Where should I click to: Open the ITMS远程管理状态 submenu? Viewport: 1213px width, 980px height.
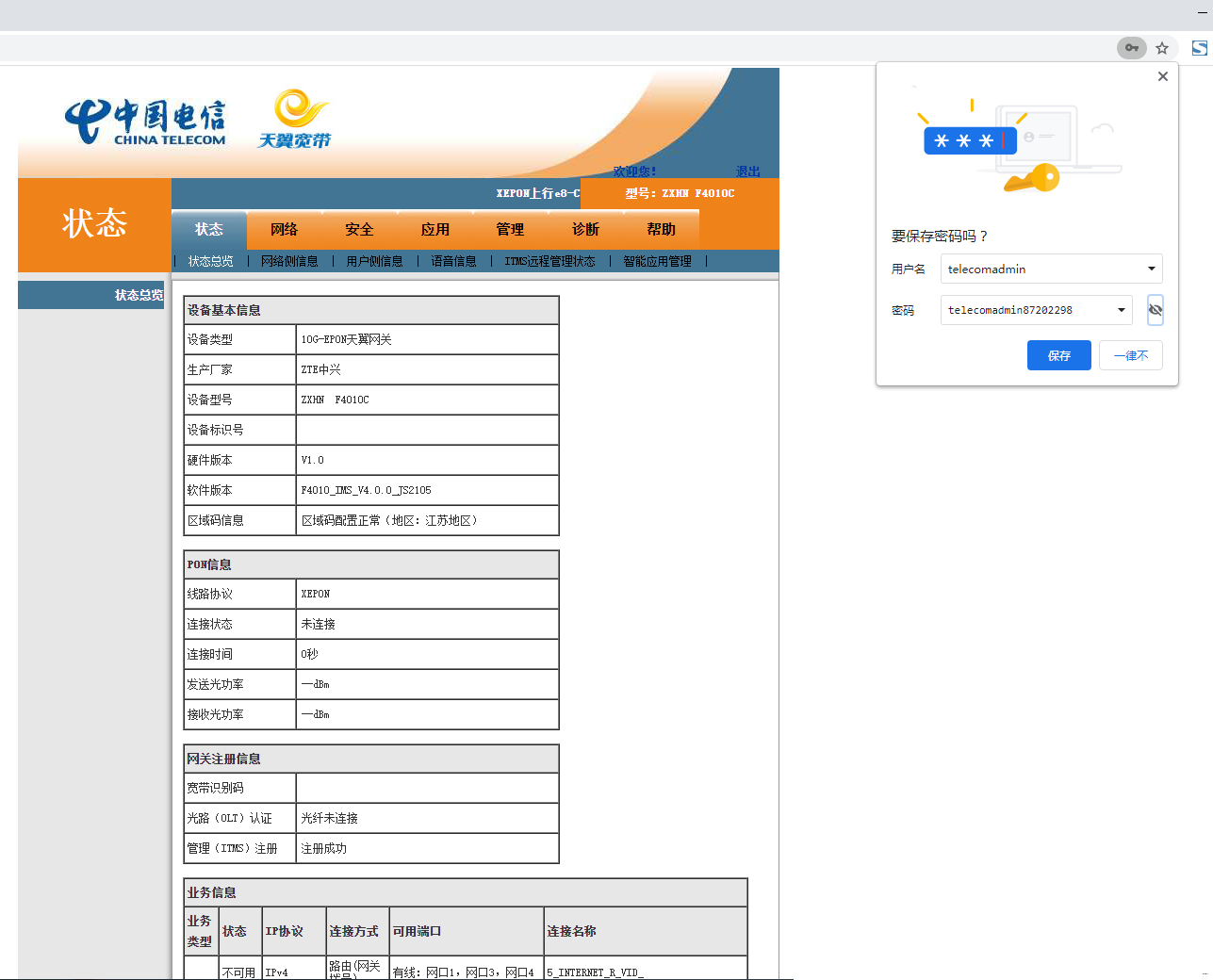pyautogui.click(x=549, y=261)
